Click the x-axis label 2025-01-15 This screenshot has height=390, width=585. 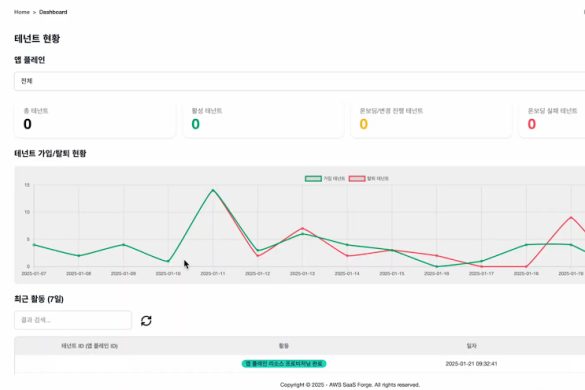click(x=392, y=274)
